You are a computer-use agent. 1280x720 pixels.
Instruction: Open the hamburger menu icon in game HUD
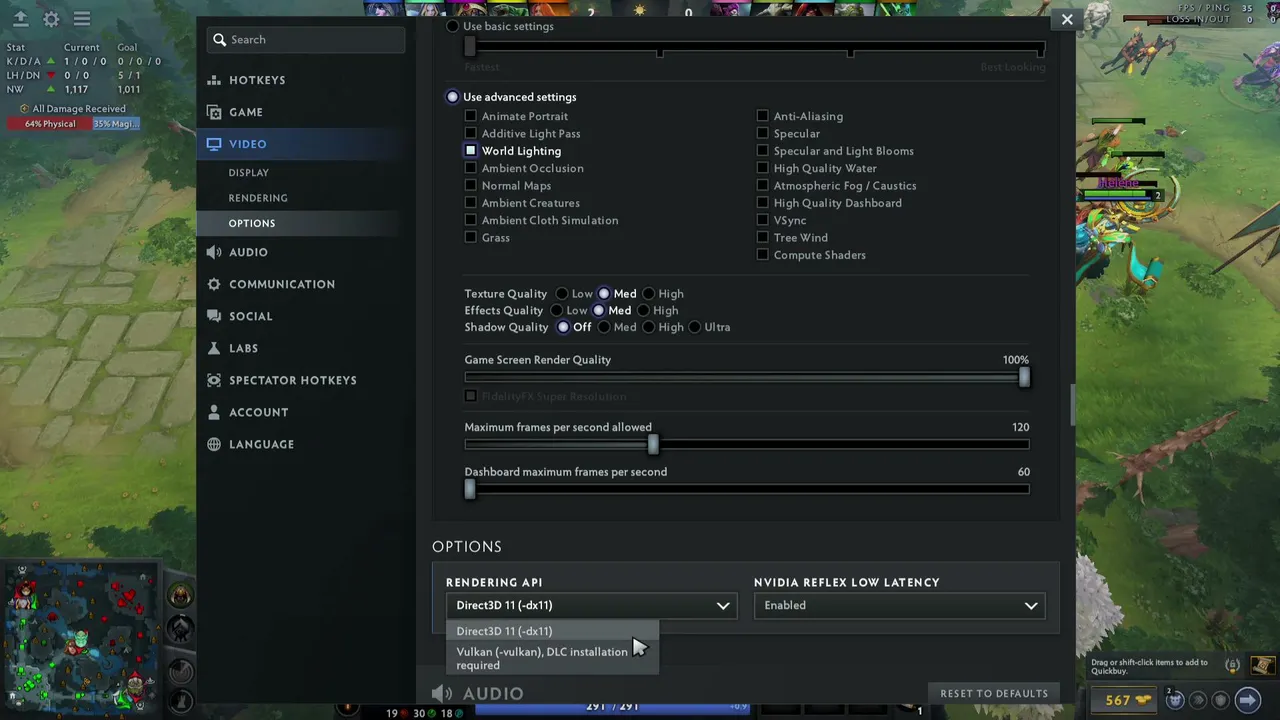coord(82,19)
